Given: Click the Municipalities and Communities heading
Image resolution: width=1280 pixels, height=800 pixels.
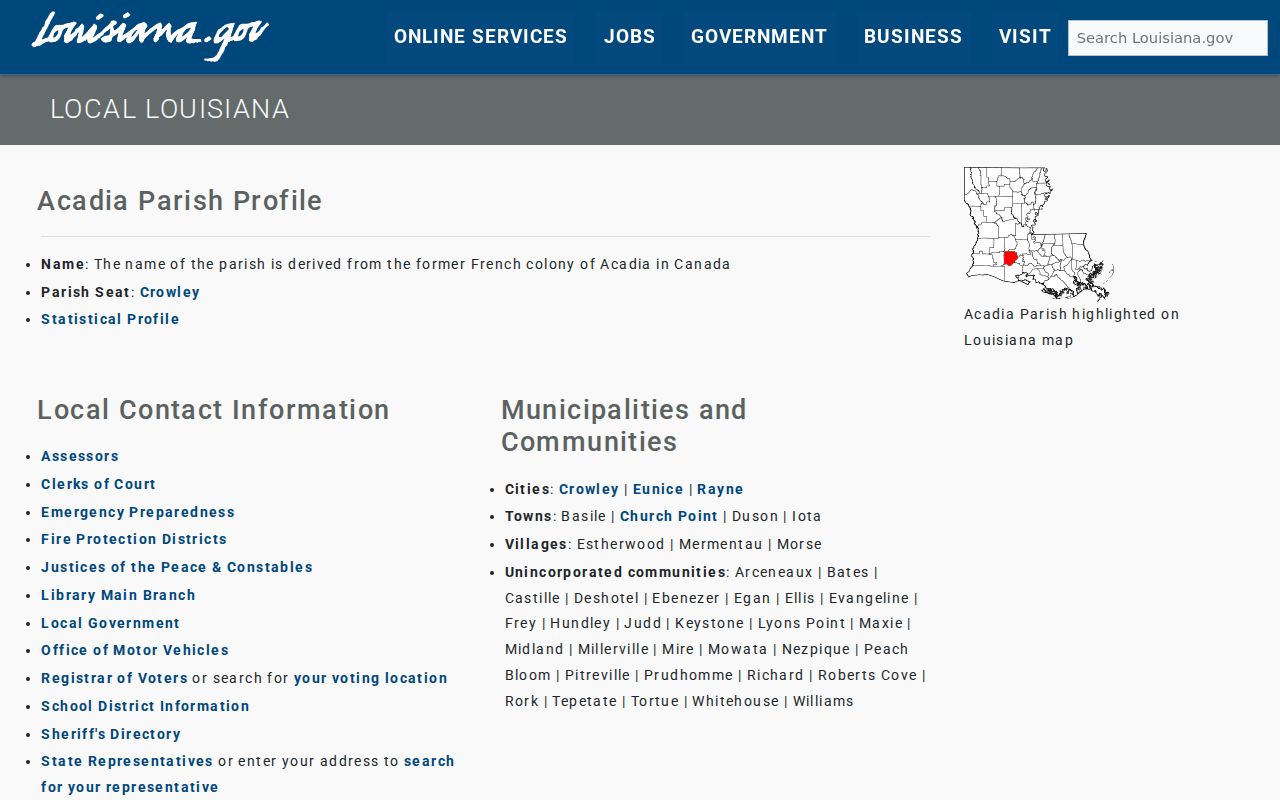Looking at the screenshot, I should pos(624,426).
